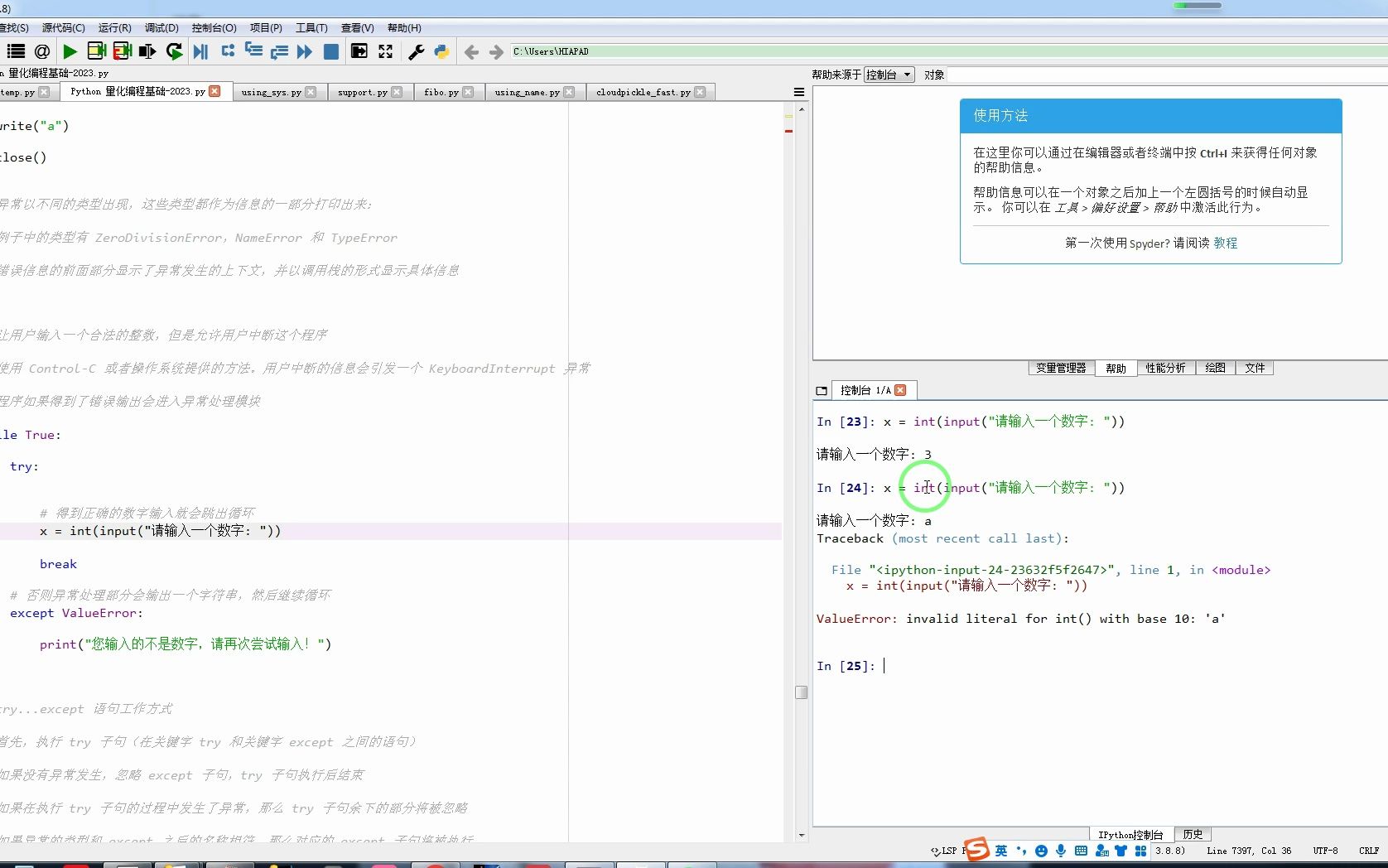Open the 工具(T) menu
The image size is (1388, 868).
[x=311, y=27]
